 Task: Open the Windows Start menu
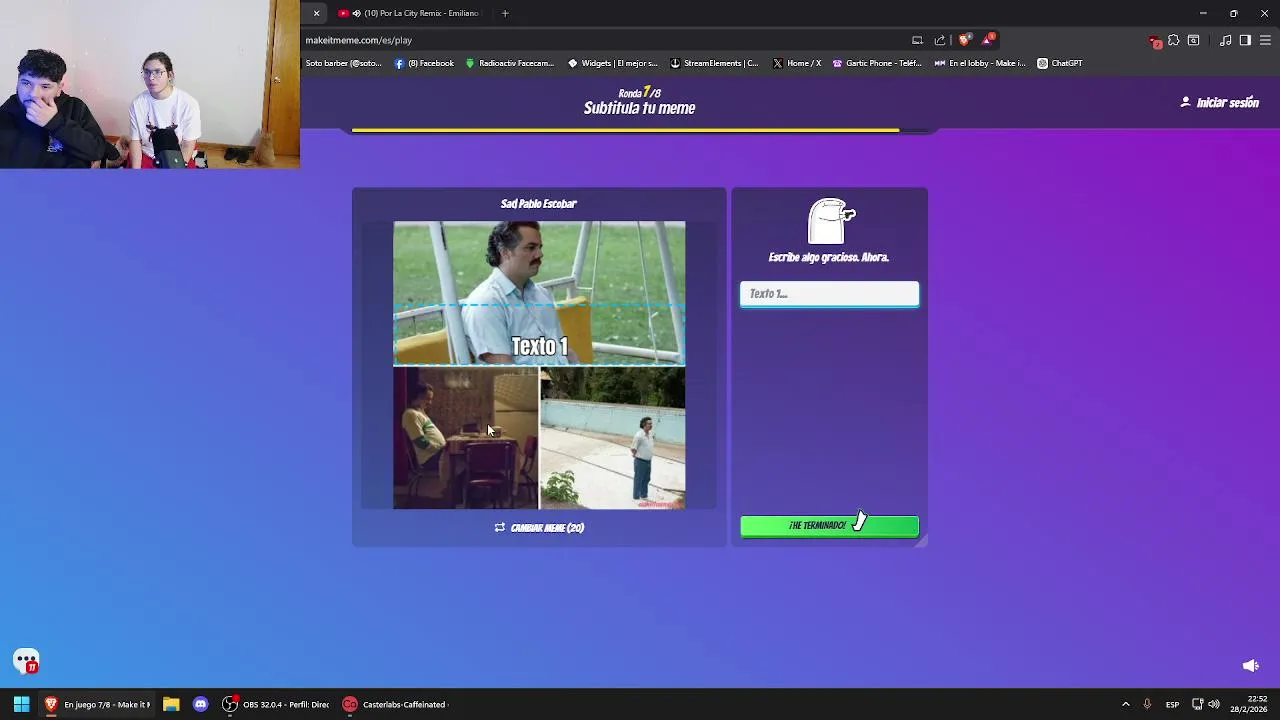21,704
